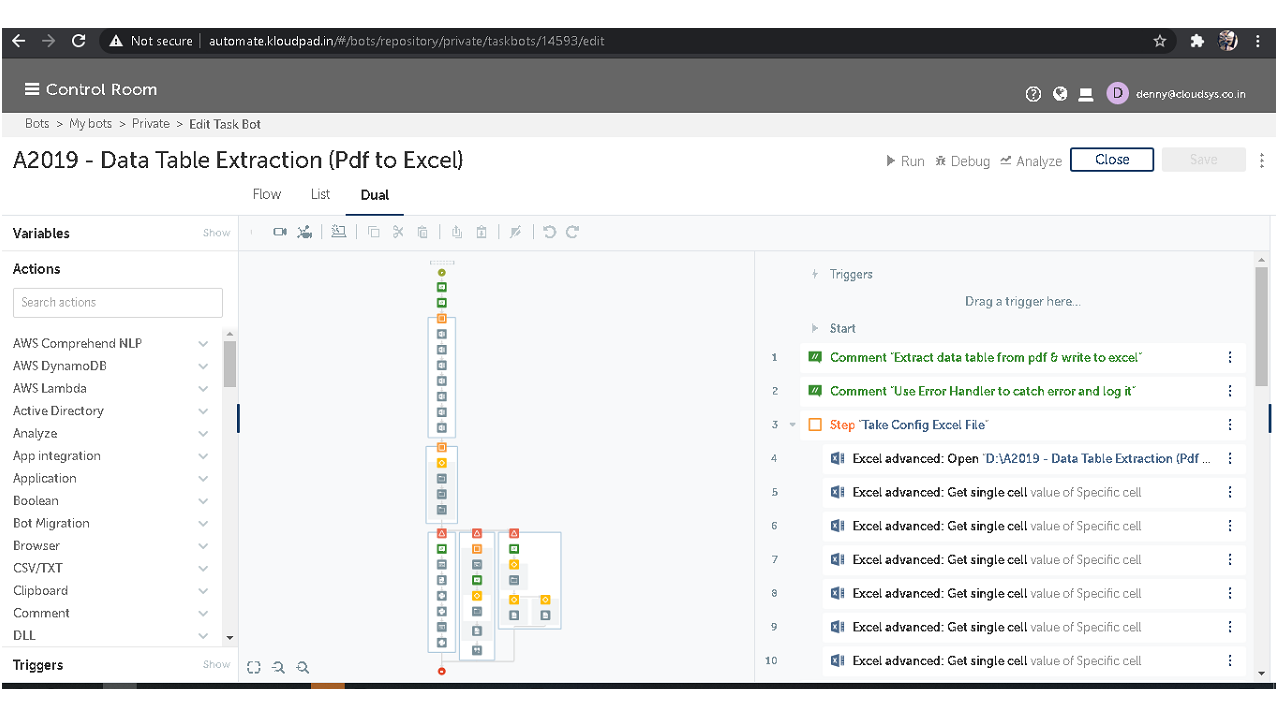This screenshot has width=1280, height=720.
Task: Click the undo arrow in the editor toolbar
Action: [x=549, y=232]
